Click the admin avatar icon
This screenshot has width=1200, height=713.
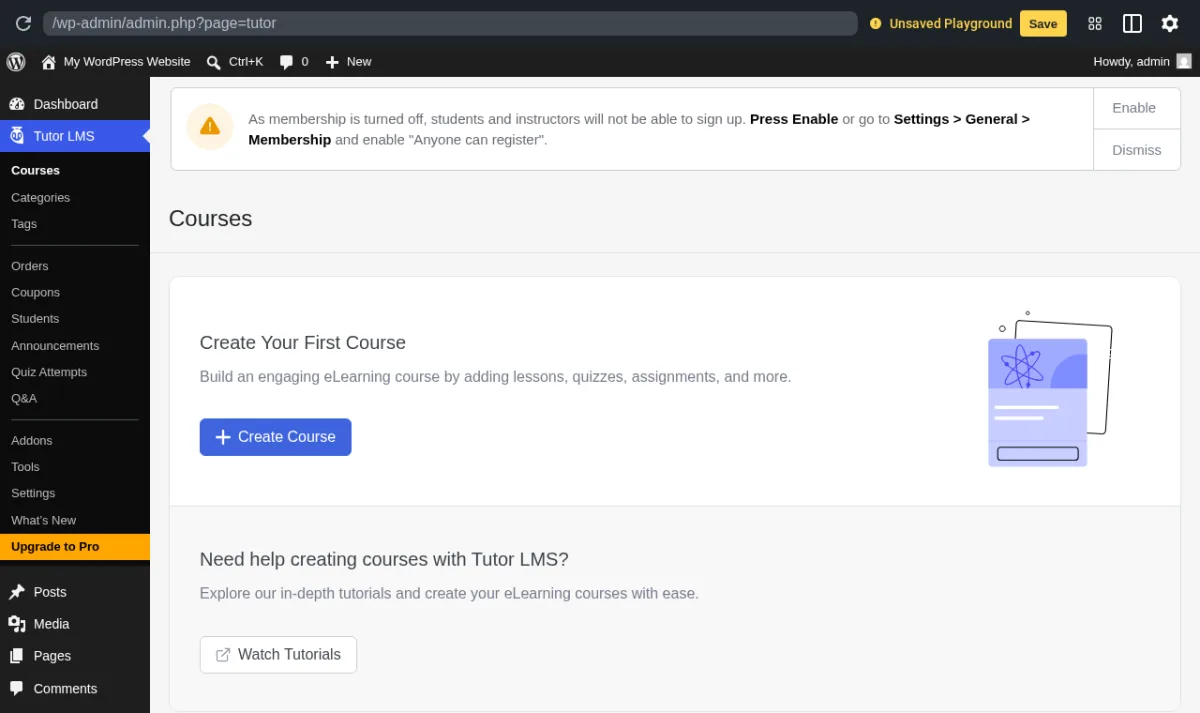point(1184,61)
